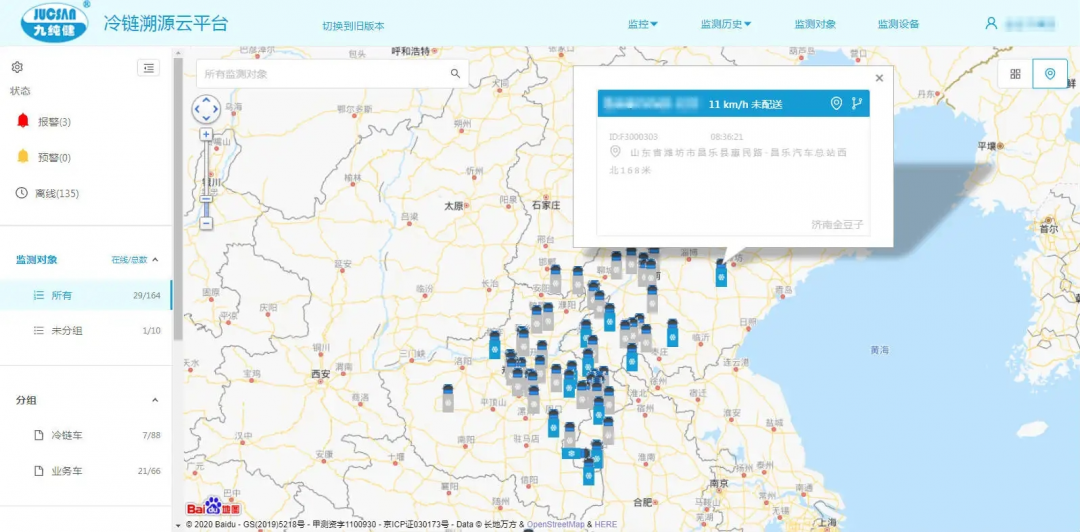Click sidebar vertical scrollbar
This screenshot has height=532, width=1080.
point(178,198)
